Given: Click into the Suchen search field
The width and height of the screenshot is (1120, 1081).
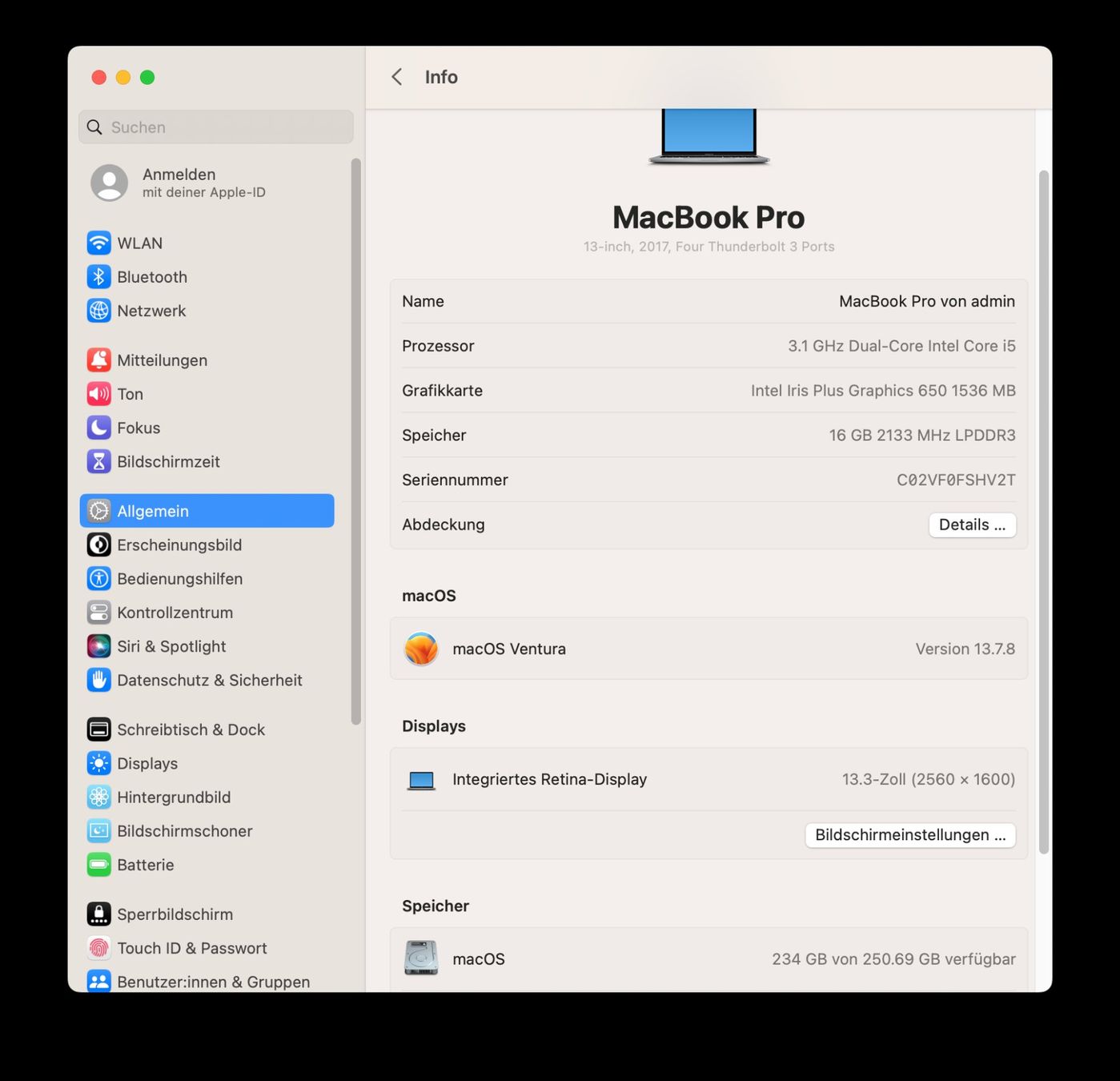Looking at the screenshot, I should (x=216, y=127).
